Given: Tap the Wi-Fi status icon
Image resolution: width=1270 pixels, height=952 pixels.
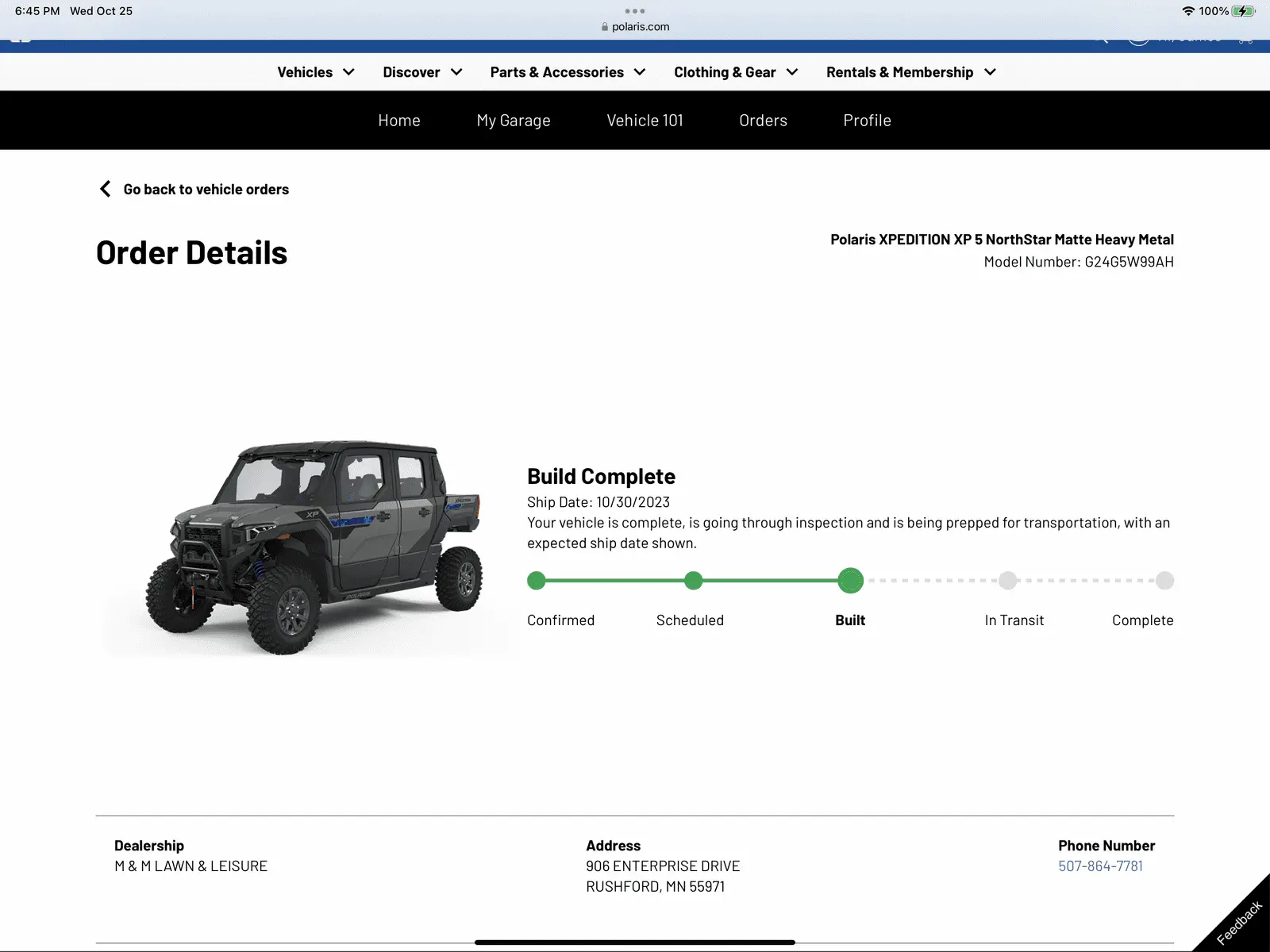Looking at the screenshot, I should coord(1188,11).
